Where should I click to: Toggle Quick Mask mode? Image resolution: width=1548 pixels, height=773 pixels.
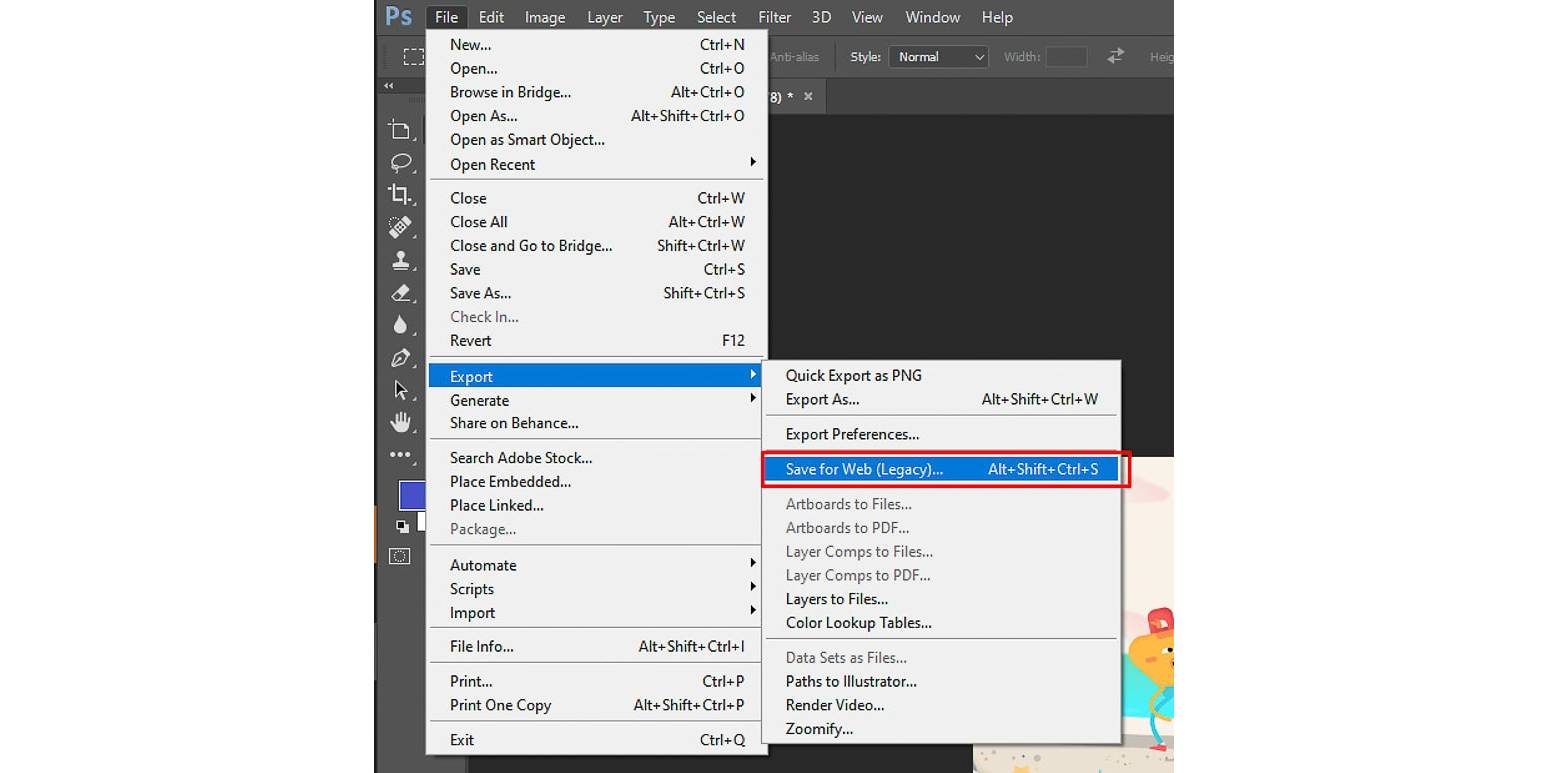pos(399,556)
